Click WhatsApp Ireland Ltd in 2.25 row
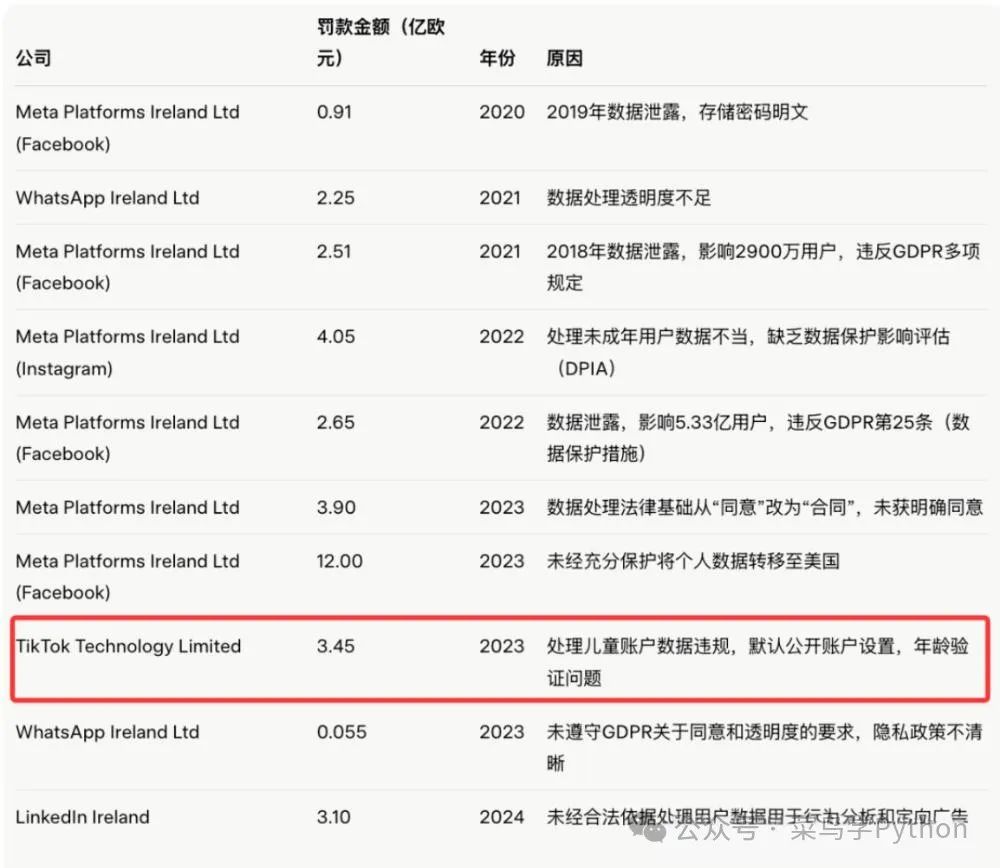 (x=108, y=198)
